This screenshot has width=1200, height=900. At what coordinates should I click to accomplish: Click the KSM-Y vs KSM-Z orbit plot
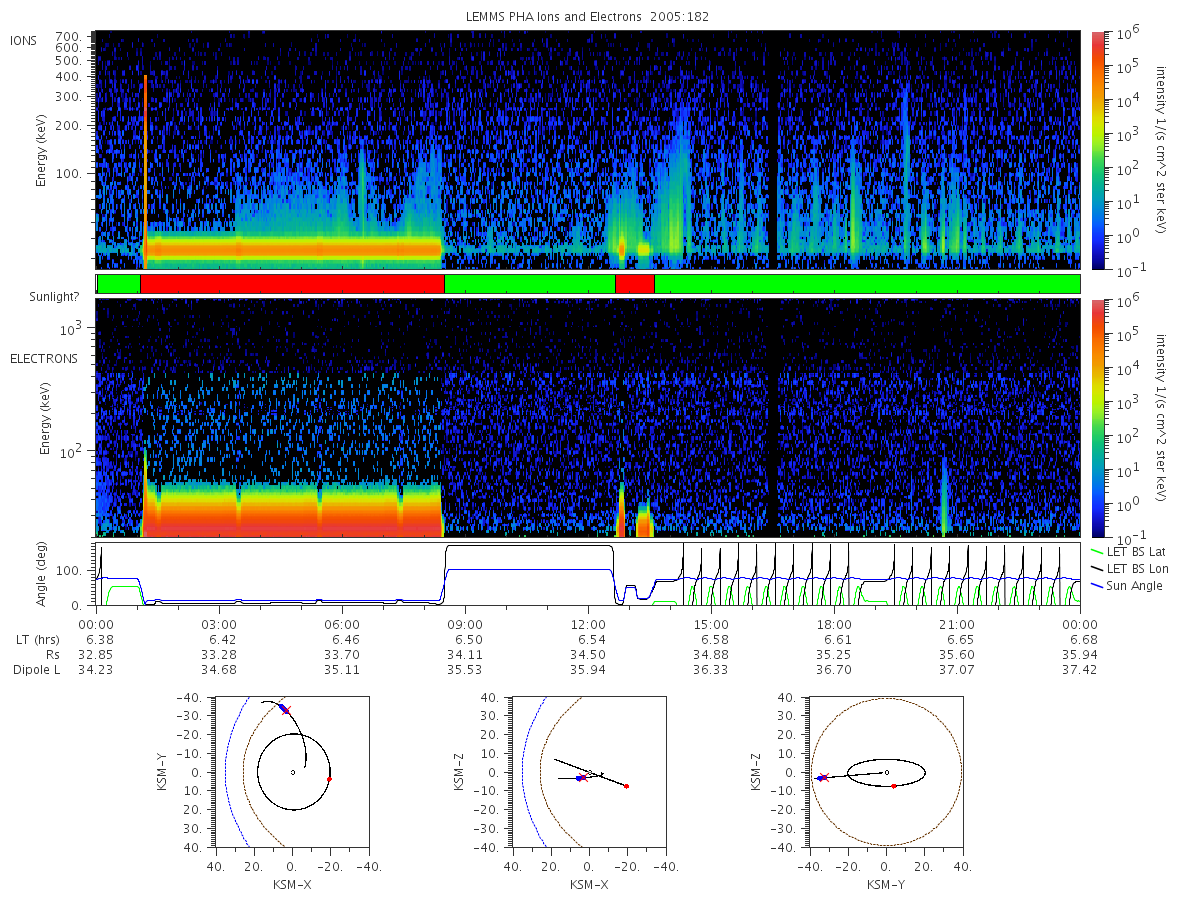(886, 772)
